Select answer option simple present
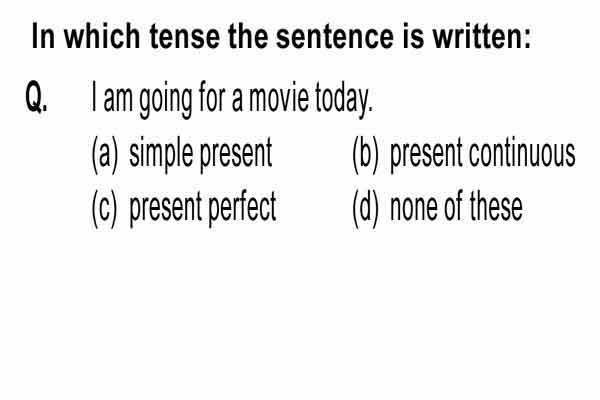Viewport: 600px width, 400px height. pos(201,155)
